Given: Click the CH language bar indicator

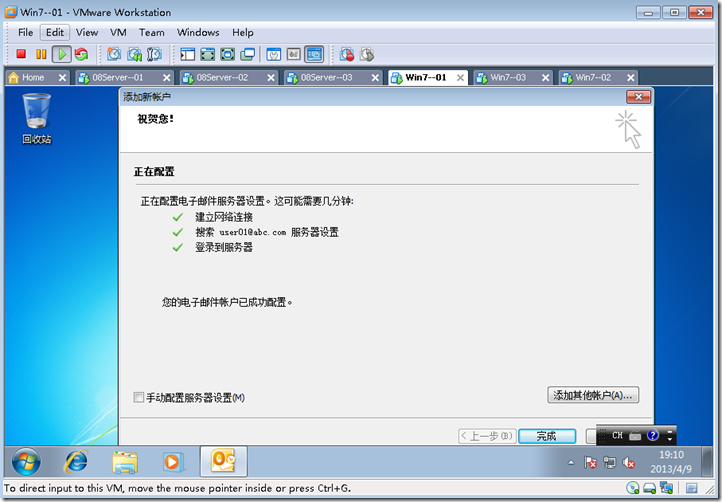Looking at the screenshot, I should (x=617, y=435).
